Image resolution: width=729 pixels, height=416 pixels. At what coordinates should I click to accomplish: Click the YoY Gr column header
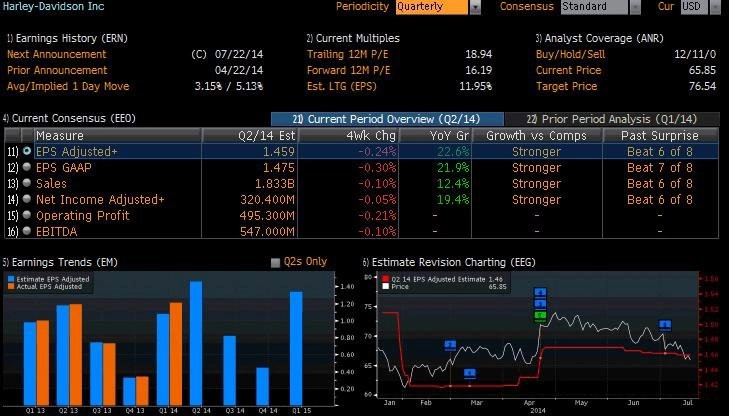435,136
